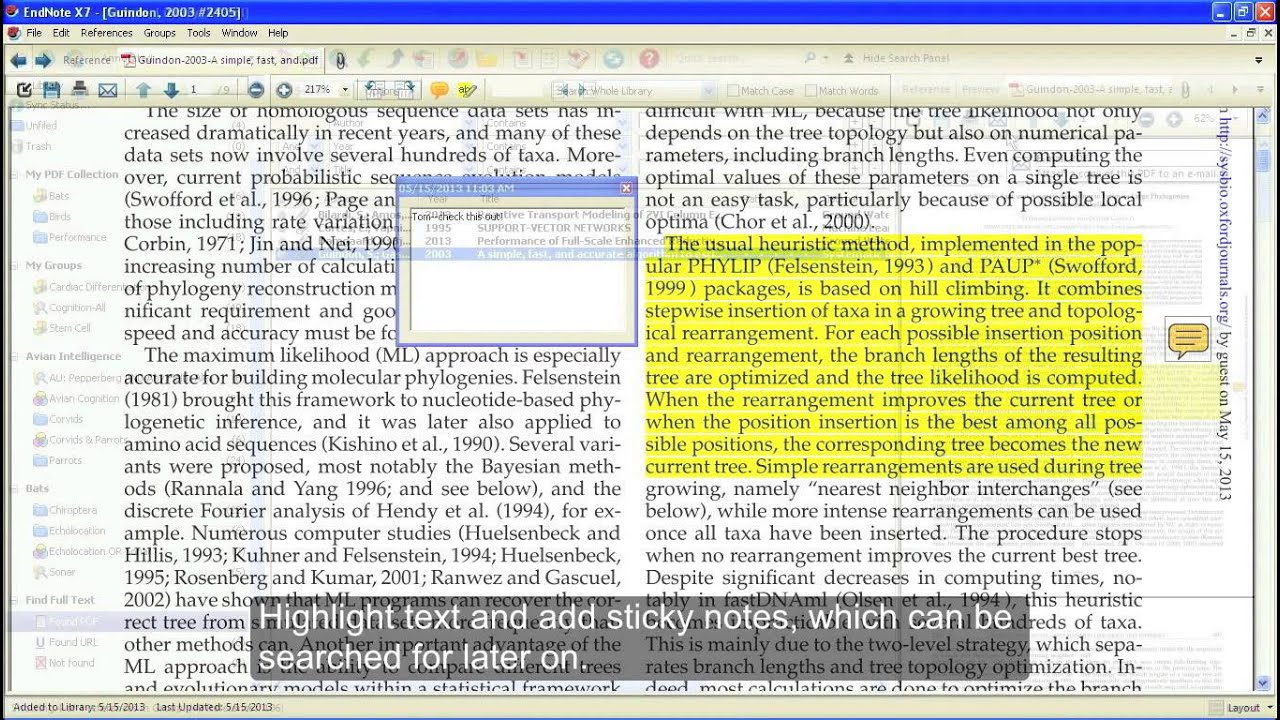Click the Help question mark icon
The height and width of the screenshot is (720, 1280).
click(649, 60)
